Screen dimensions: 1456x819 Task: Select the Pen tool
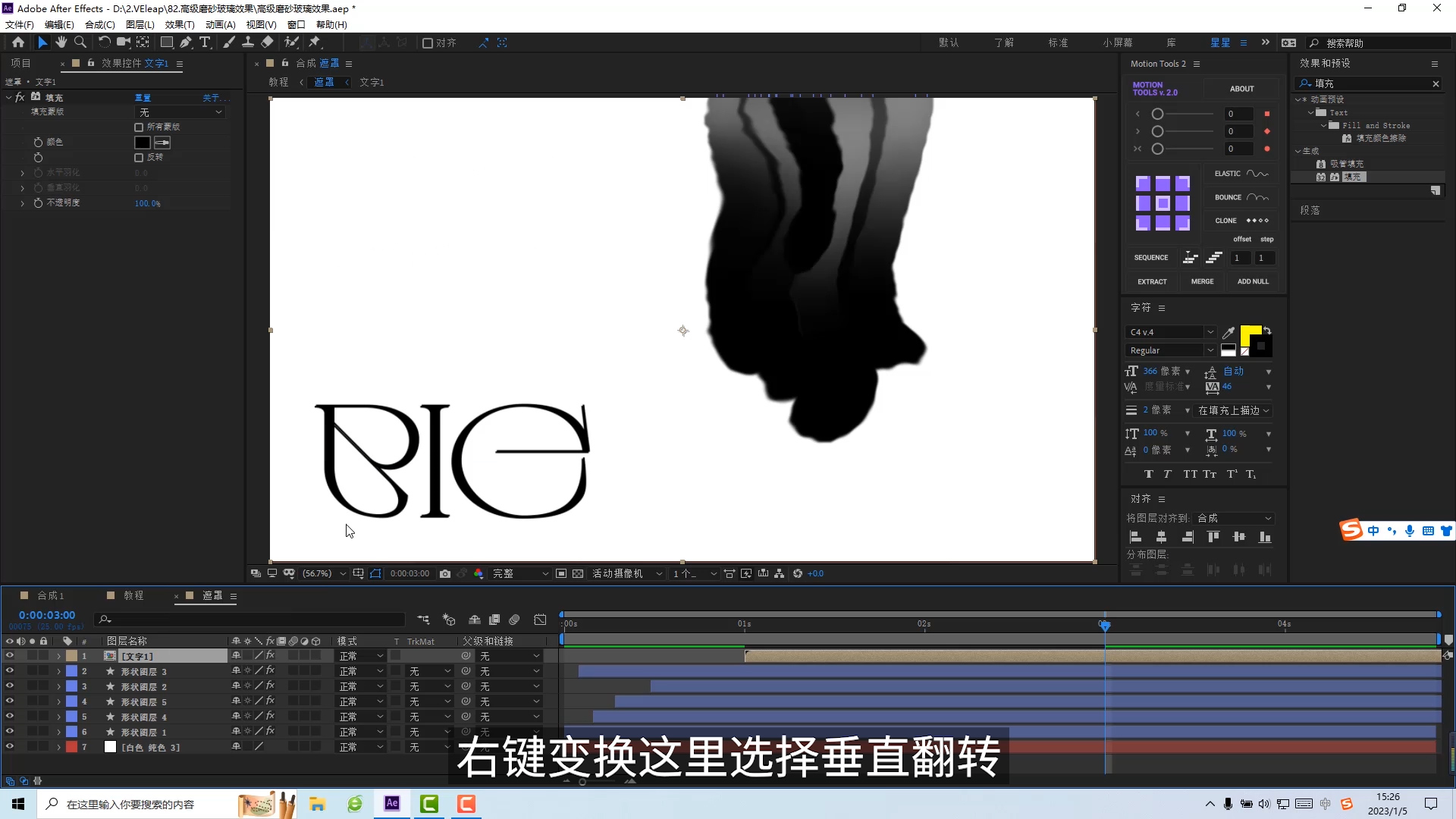186,42
